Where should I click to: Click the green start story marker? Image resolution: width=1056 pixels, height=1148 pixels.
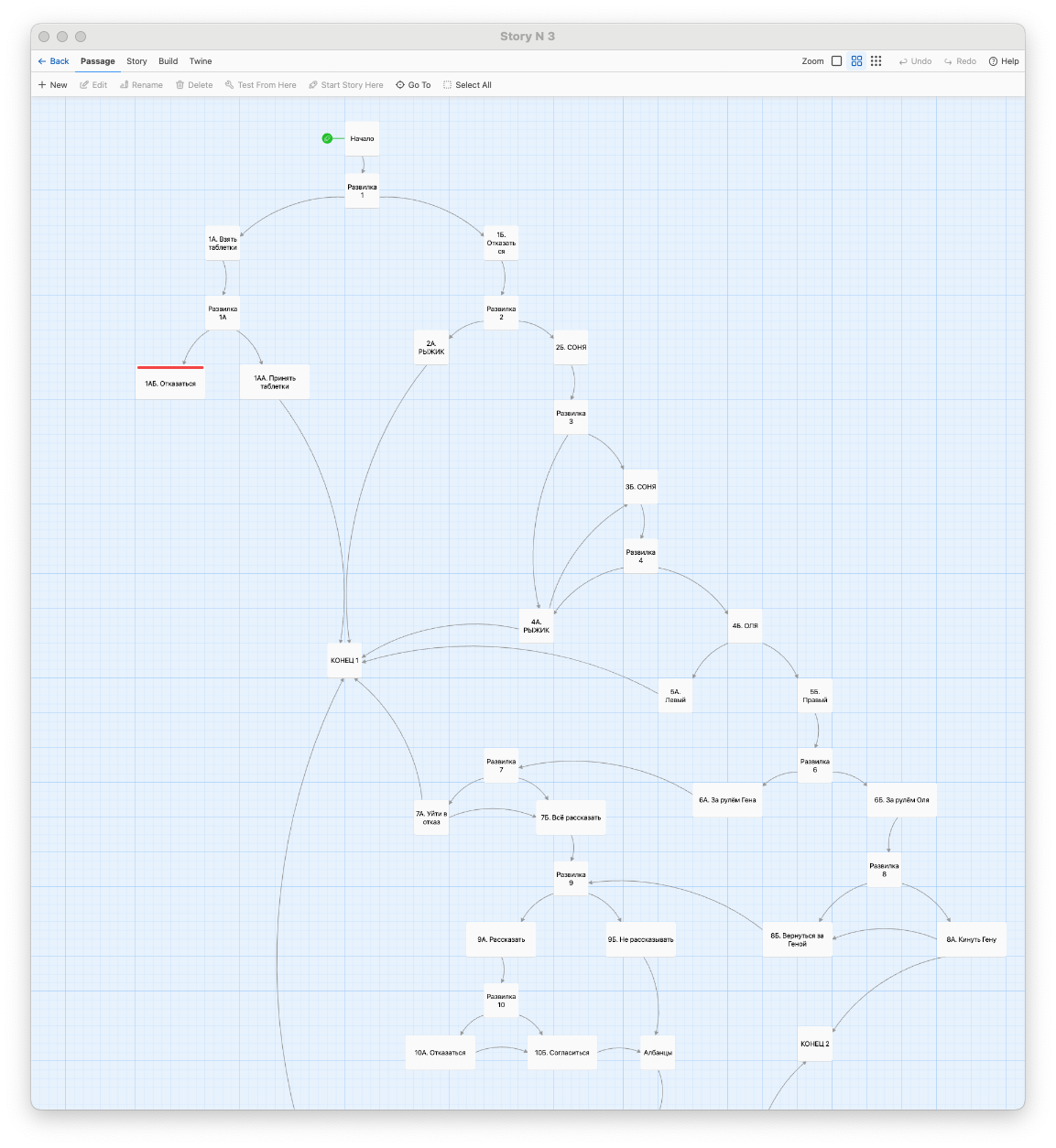(x=327, y=138)
